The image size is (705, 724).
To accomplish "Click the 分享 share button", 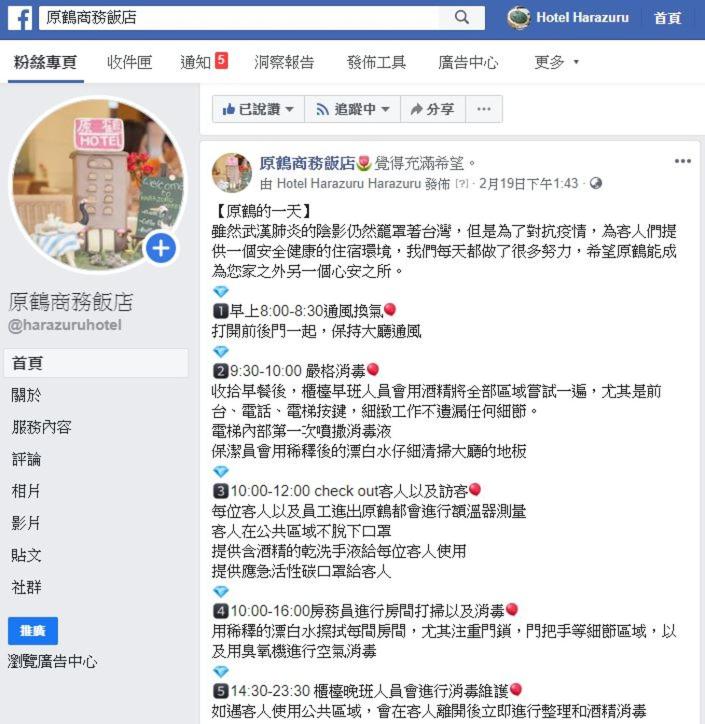I will [433, 109].
